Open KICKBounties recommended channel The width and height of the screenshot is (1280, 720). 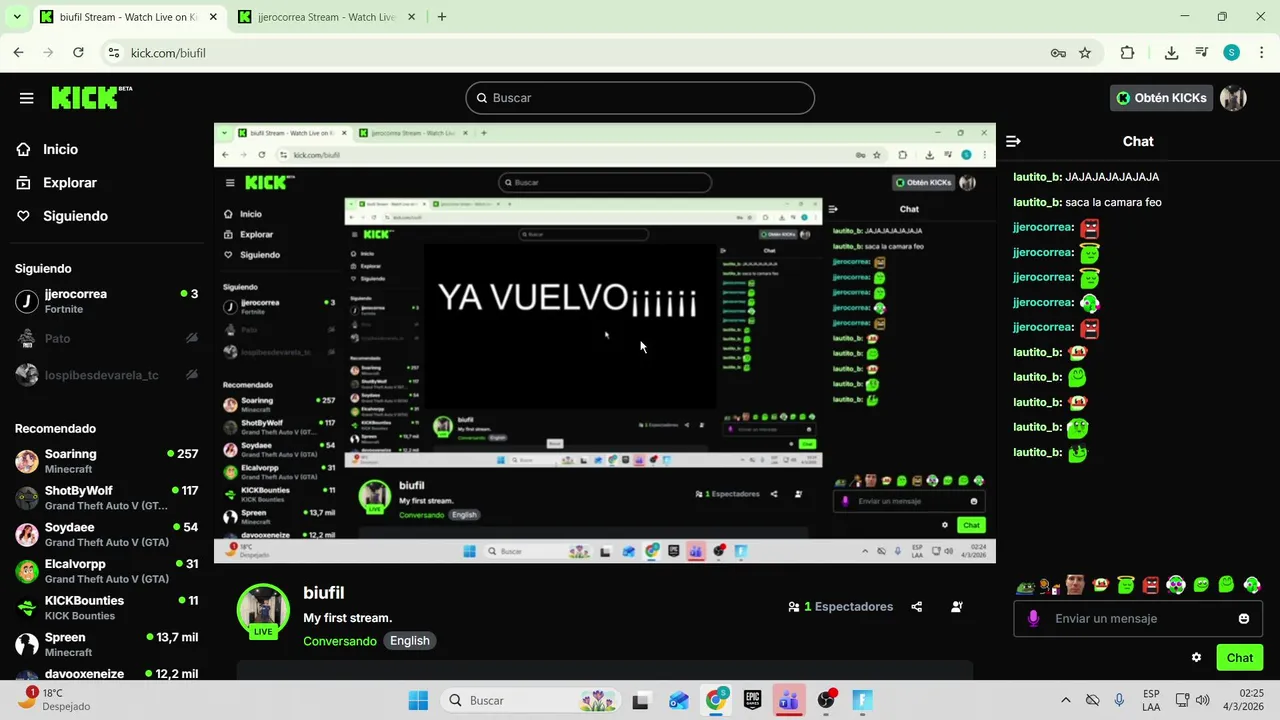pos(106,608)
